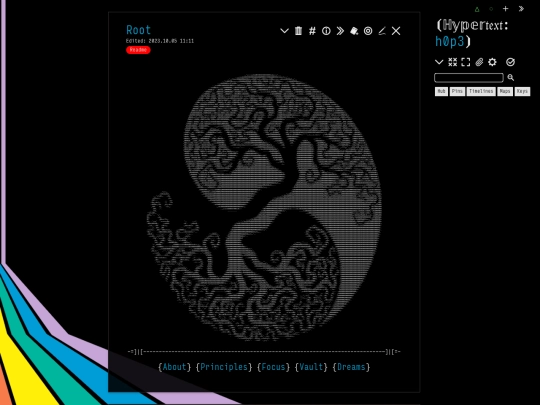Click the ASCII art tree image
Screen dimensions: 540x405
coord(264,208)
